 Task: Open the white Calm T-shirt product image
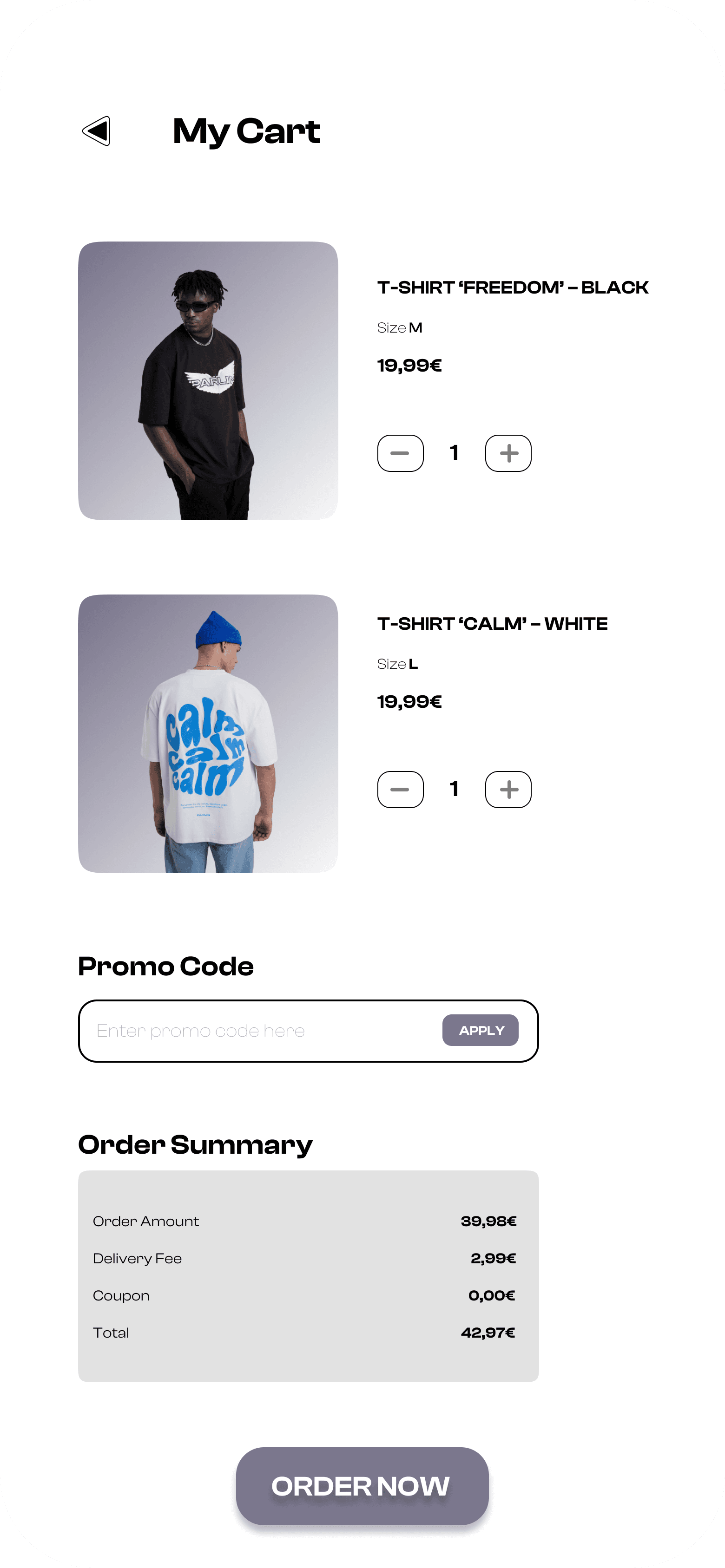click(208, 733)
